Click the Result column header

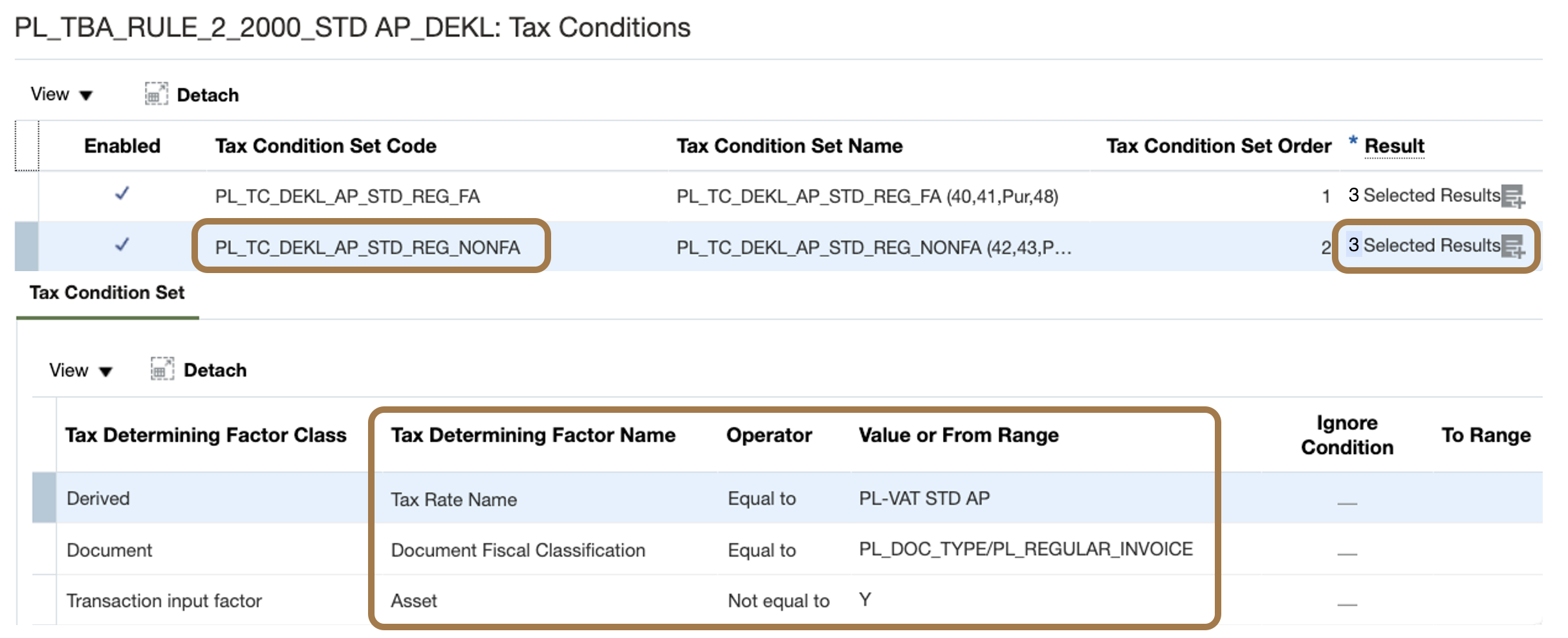tap(1395, 146)
